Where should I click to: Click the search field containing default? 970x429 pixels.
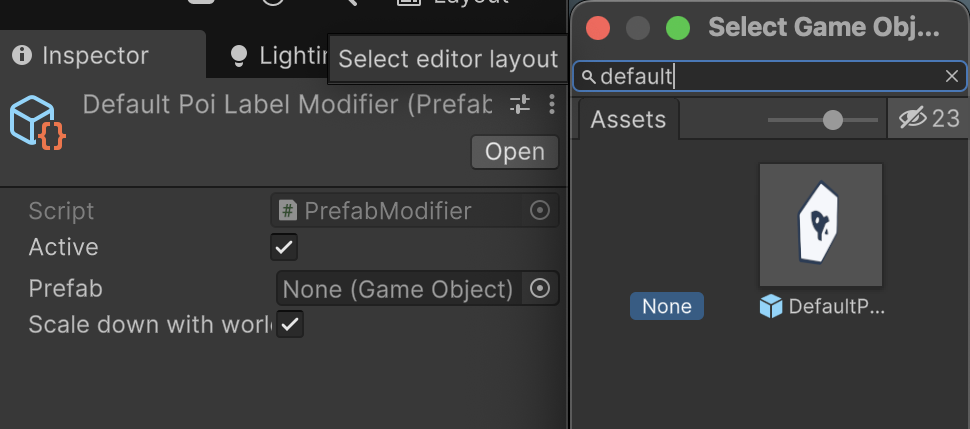pos(770,76)
